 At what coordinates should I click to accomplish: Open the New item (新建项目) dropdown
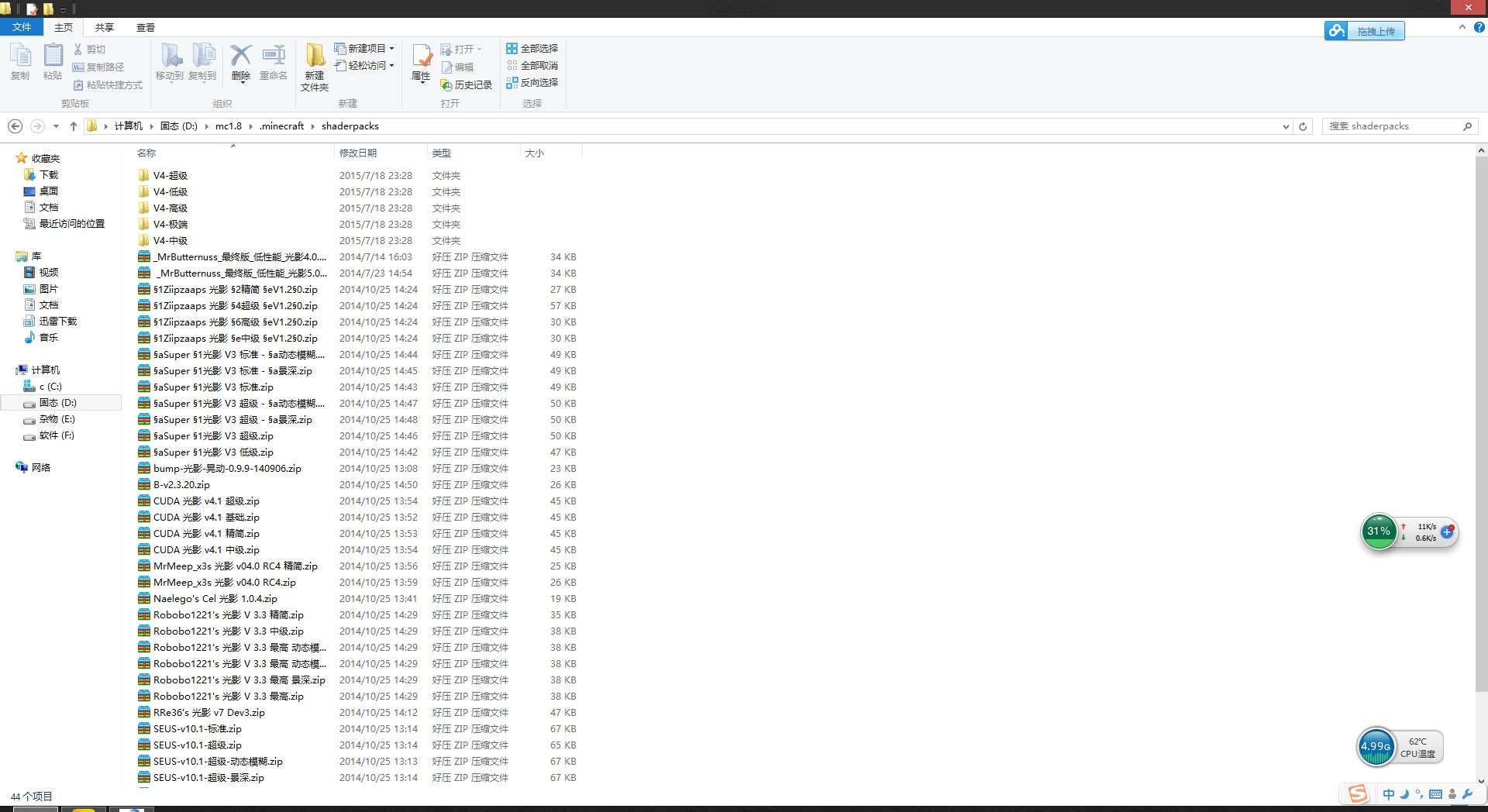(364, 48)
